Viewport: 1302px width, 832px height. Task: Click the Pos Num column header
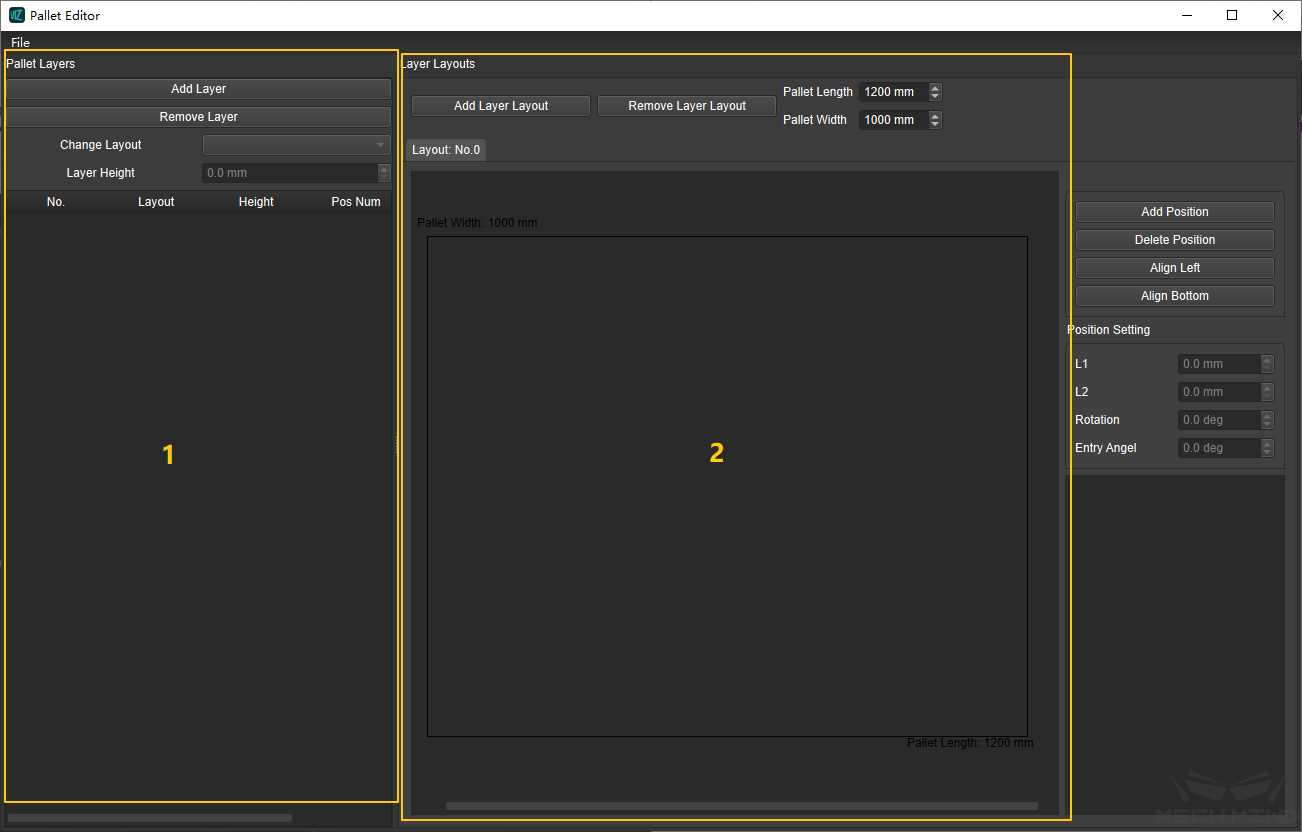pos(355,202)
